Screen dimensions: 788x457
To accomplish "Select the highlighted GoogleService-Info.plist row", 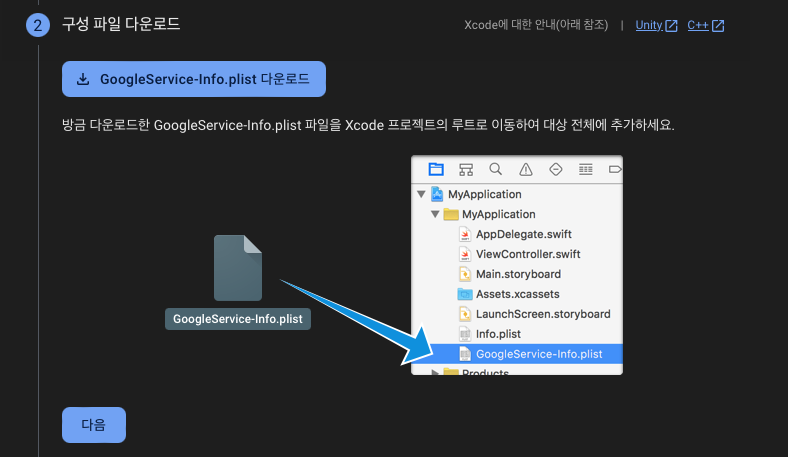I will (538, 354).
